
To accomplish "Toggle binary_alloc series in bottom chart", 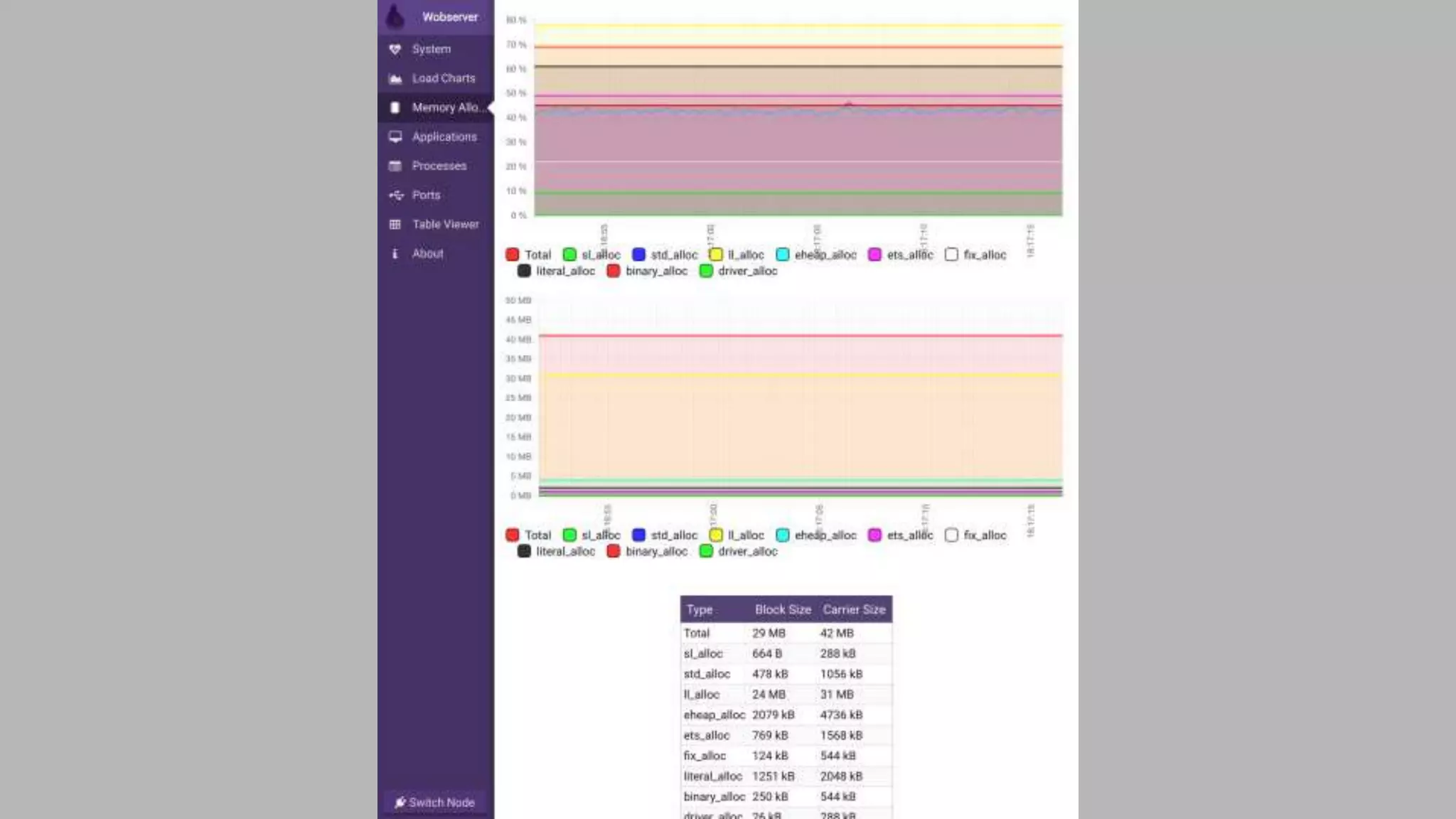I will point(614,551).
